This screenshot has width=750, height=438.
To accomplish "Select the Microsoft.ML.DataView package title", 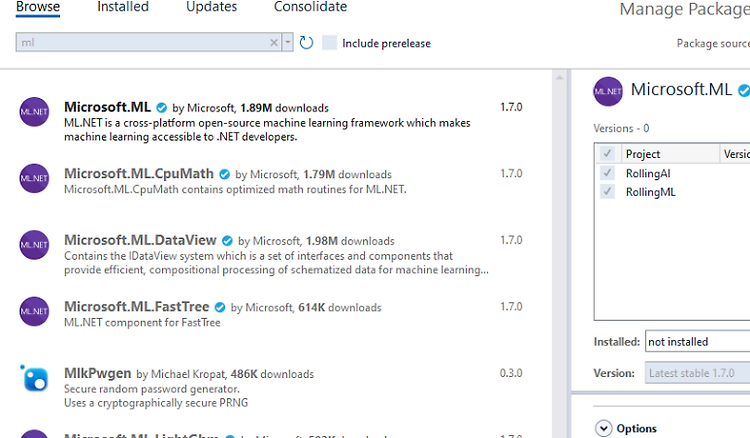I will tap(140, 240).
